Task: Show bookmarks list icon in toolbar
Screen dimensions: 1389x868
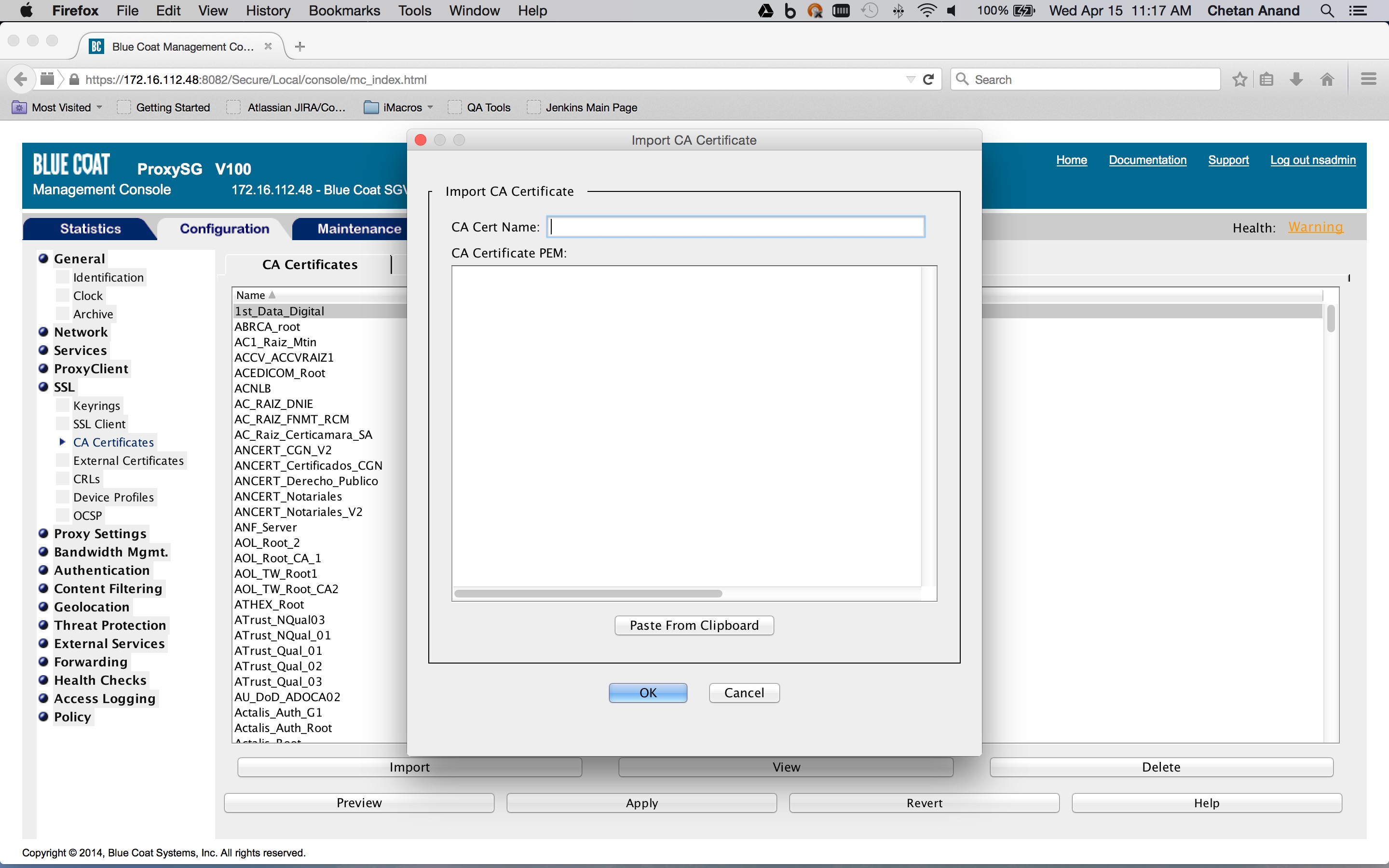Action: (1267, 79)
